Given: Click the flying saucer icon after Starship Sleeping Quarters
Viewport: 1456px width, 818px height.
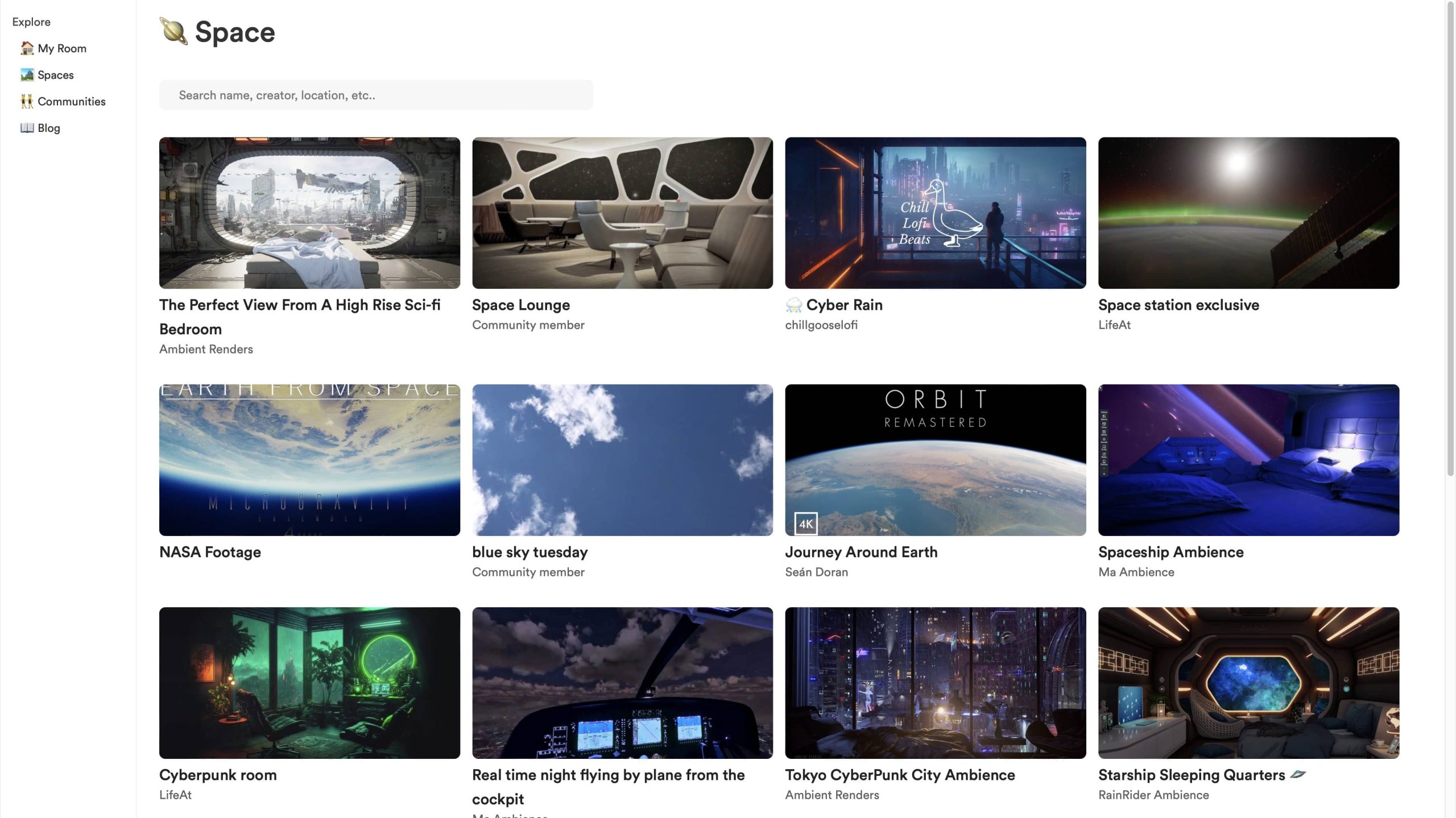Looking at the screenshot, I should pos(1298,774).
